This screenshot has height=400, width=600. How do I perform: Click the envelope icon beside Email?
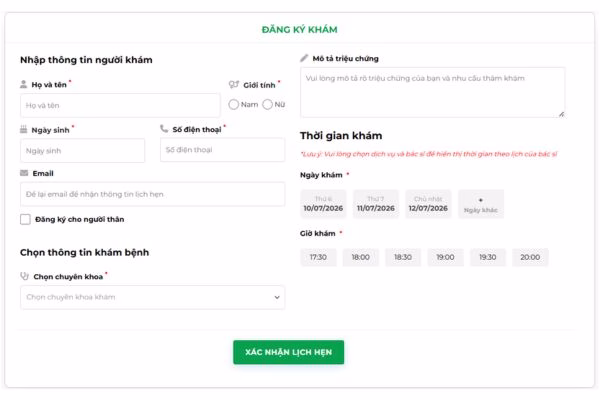[x=24, y=173]
